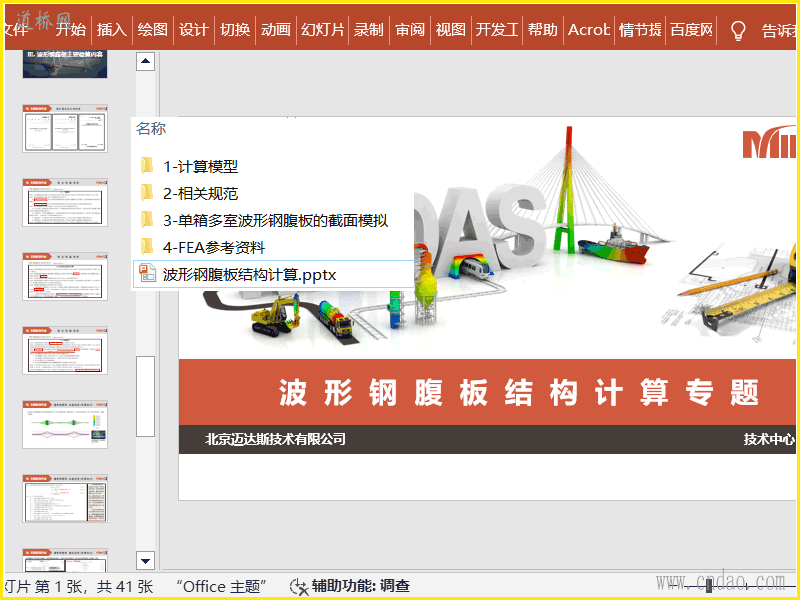Viewport: 800px width, 600px height.
Task: Open the 动画 ribbon tab
Action: (276, 30)
